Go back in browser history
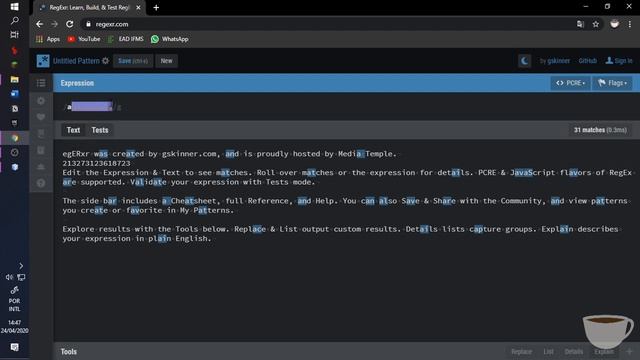 coord(39,24)
